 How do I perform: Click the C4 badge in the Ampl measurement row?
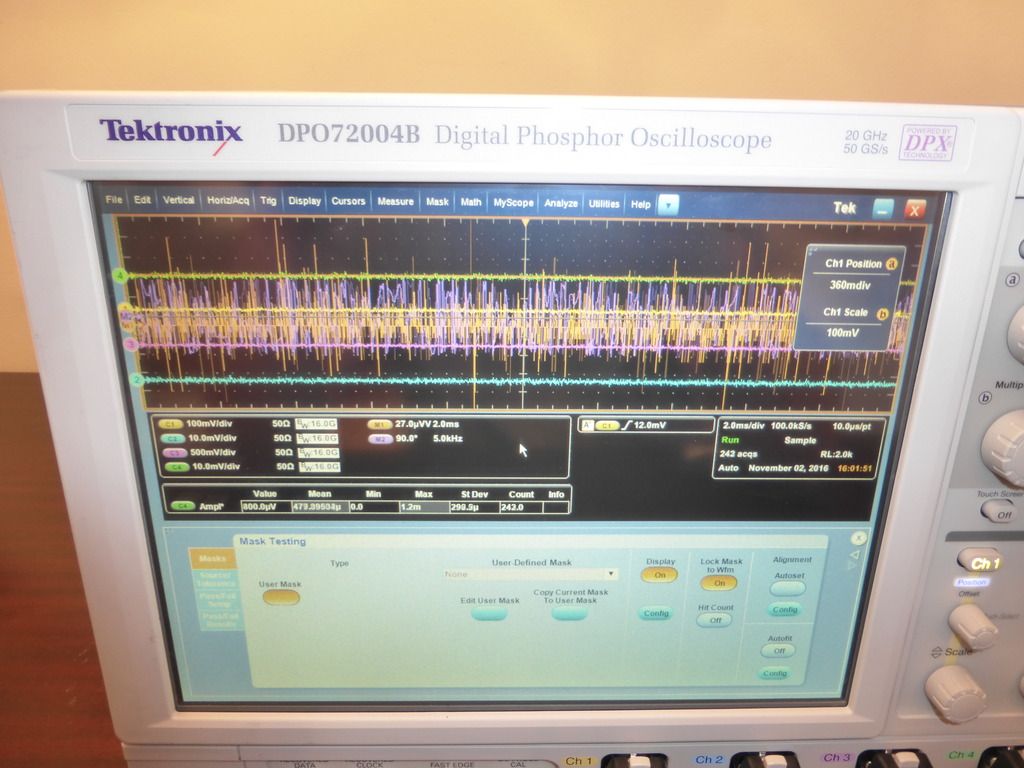pos(183,506)
